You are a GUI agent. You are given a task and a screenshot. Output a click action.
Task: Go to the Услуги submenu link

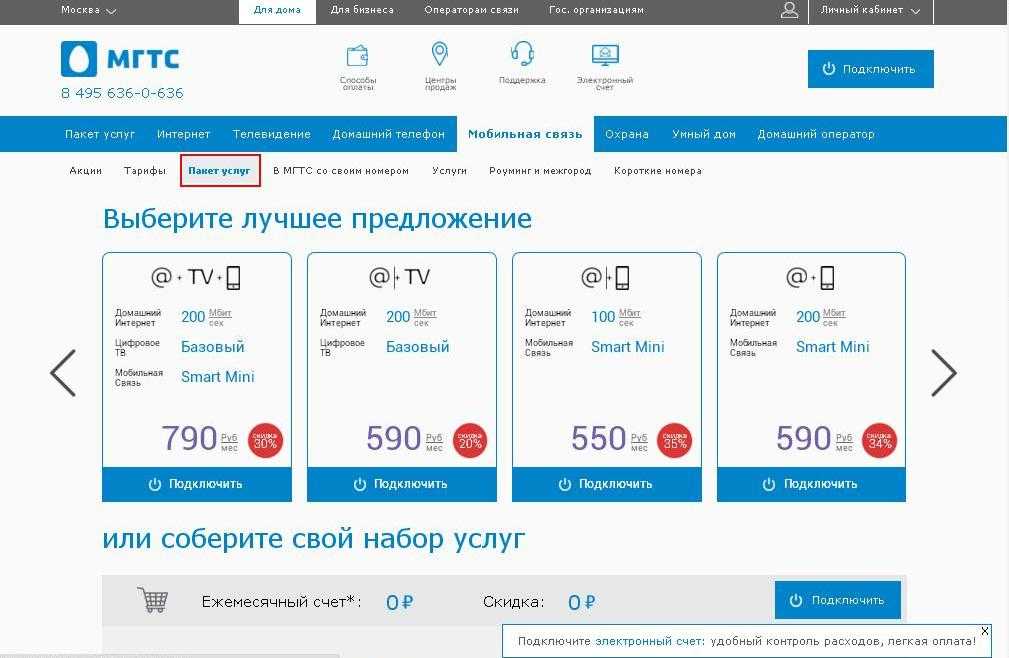[x=449, y=171]
